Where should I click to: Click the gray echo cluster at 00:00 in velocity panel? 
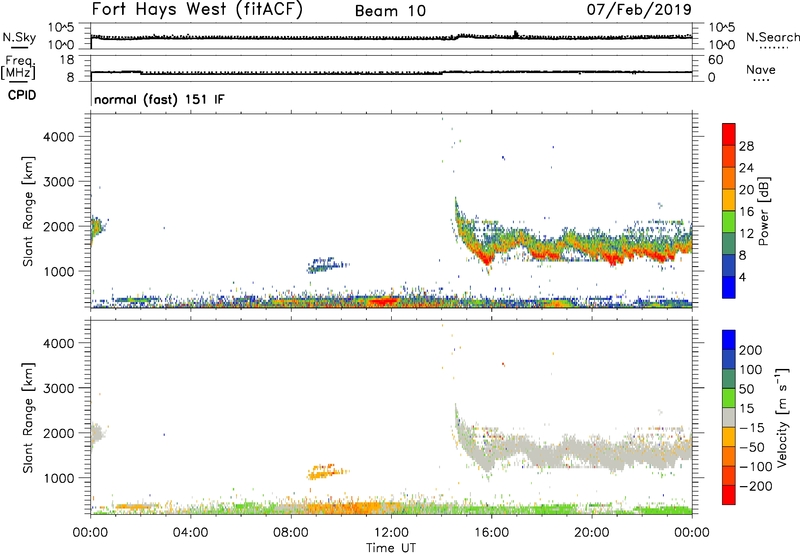97,434
